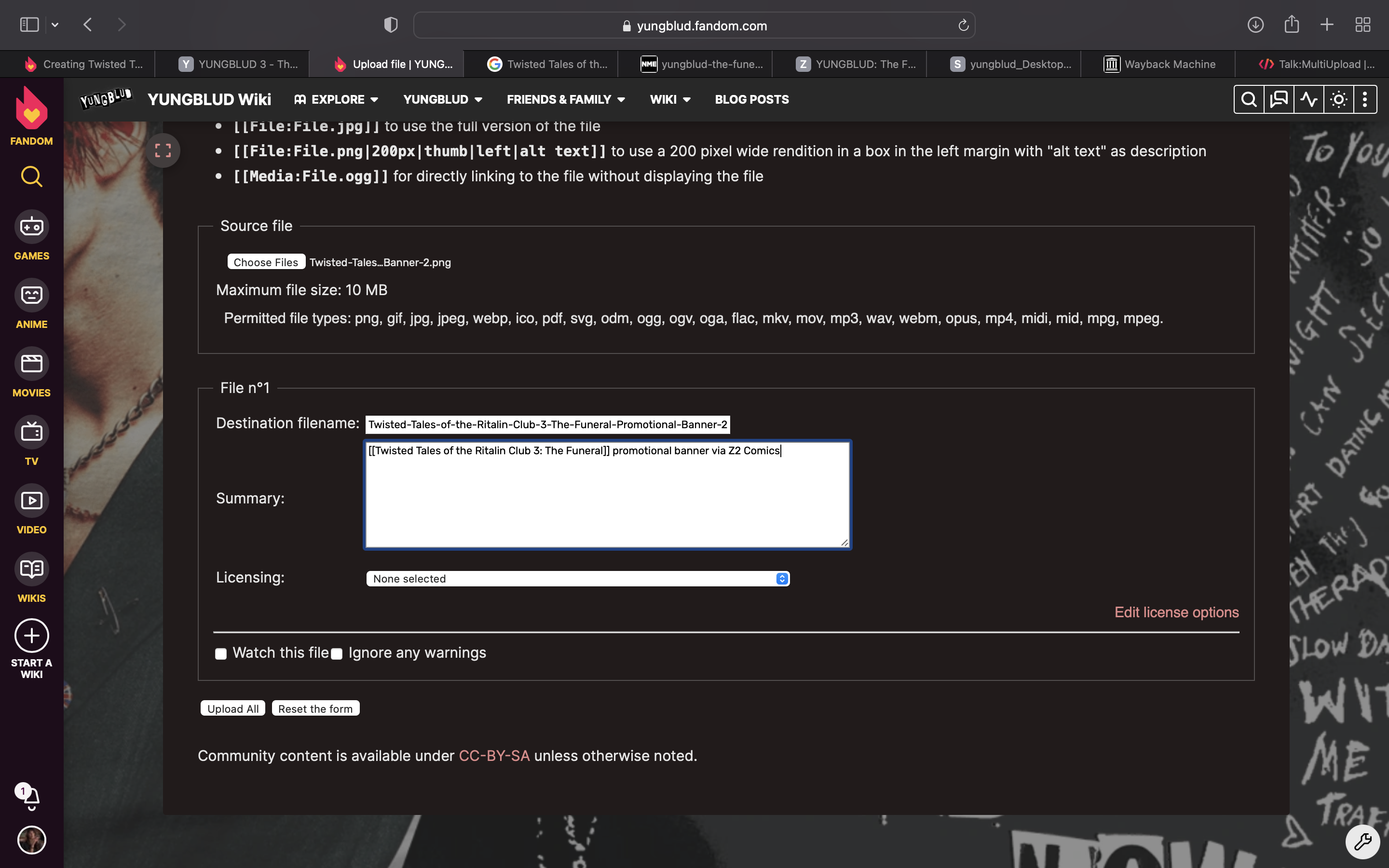Switch to yungblud_Desktop... tab
Viewport: 1389px width, 868px height.
click(x=1004, y=64)
